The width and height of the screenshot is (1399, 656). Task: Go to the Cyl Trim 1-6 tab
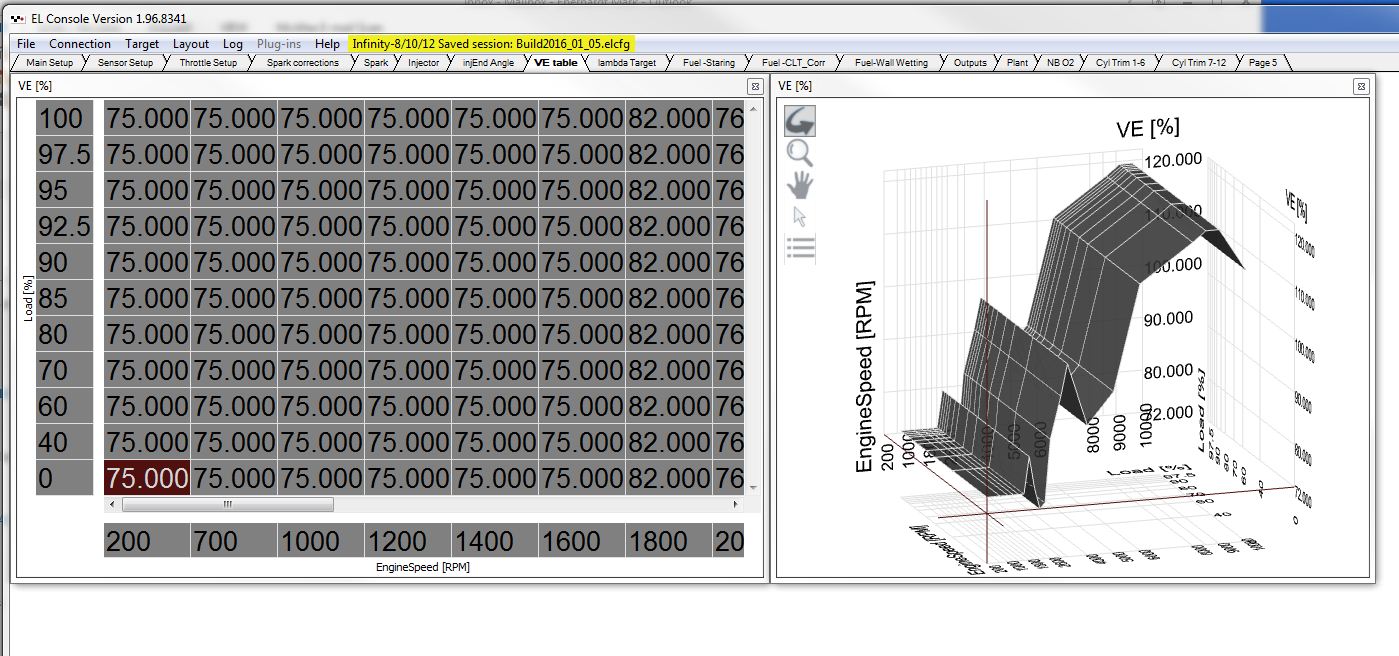click(1120, 63)
